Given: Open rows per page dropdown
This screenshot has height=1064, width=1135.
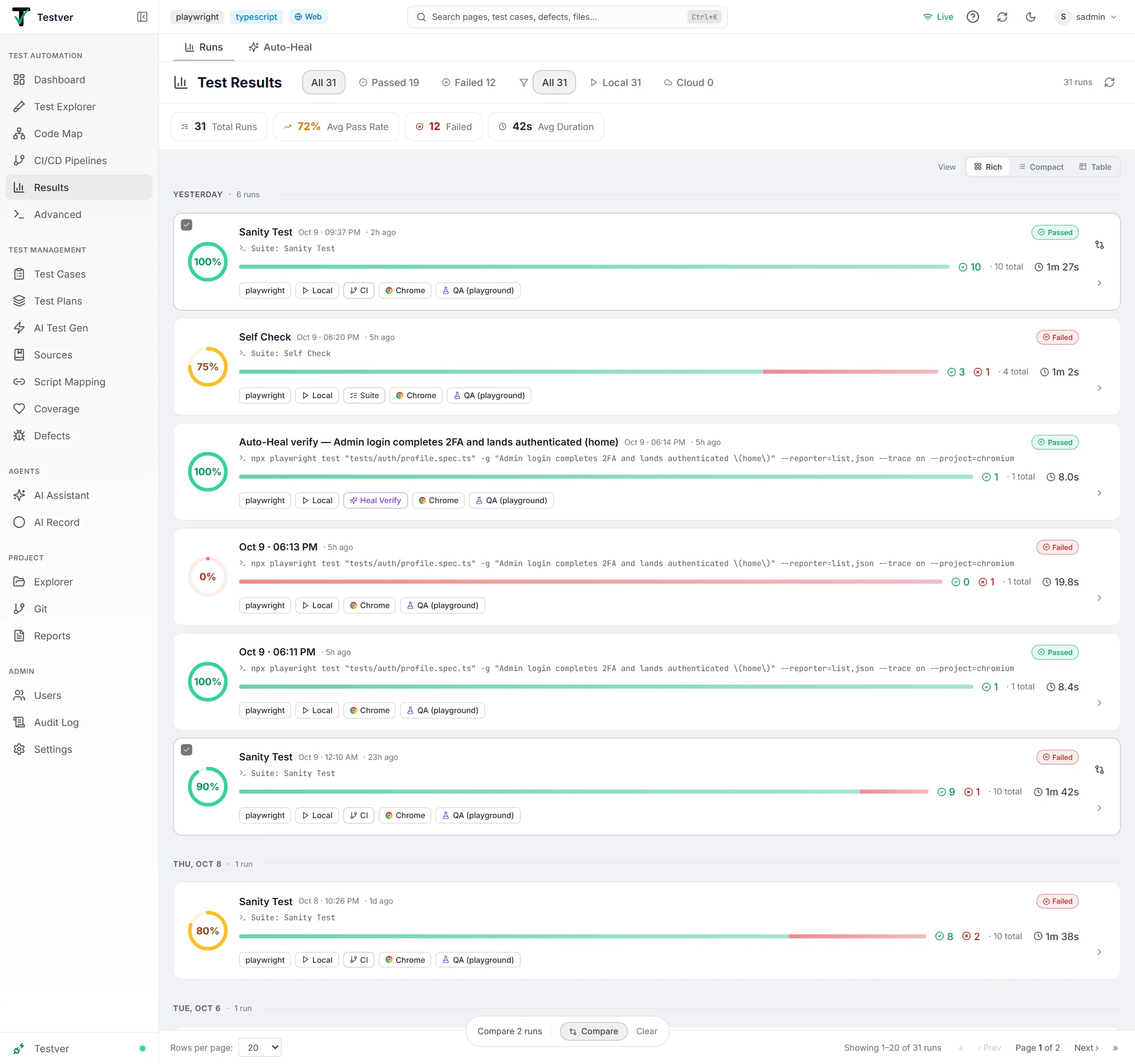Looking at the screenshot, I should pyautogui.click(x=261, y=1047).
